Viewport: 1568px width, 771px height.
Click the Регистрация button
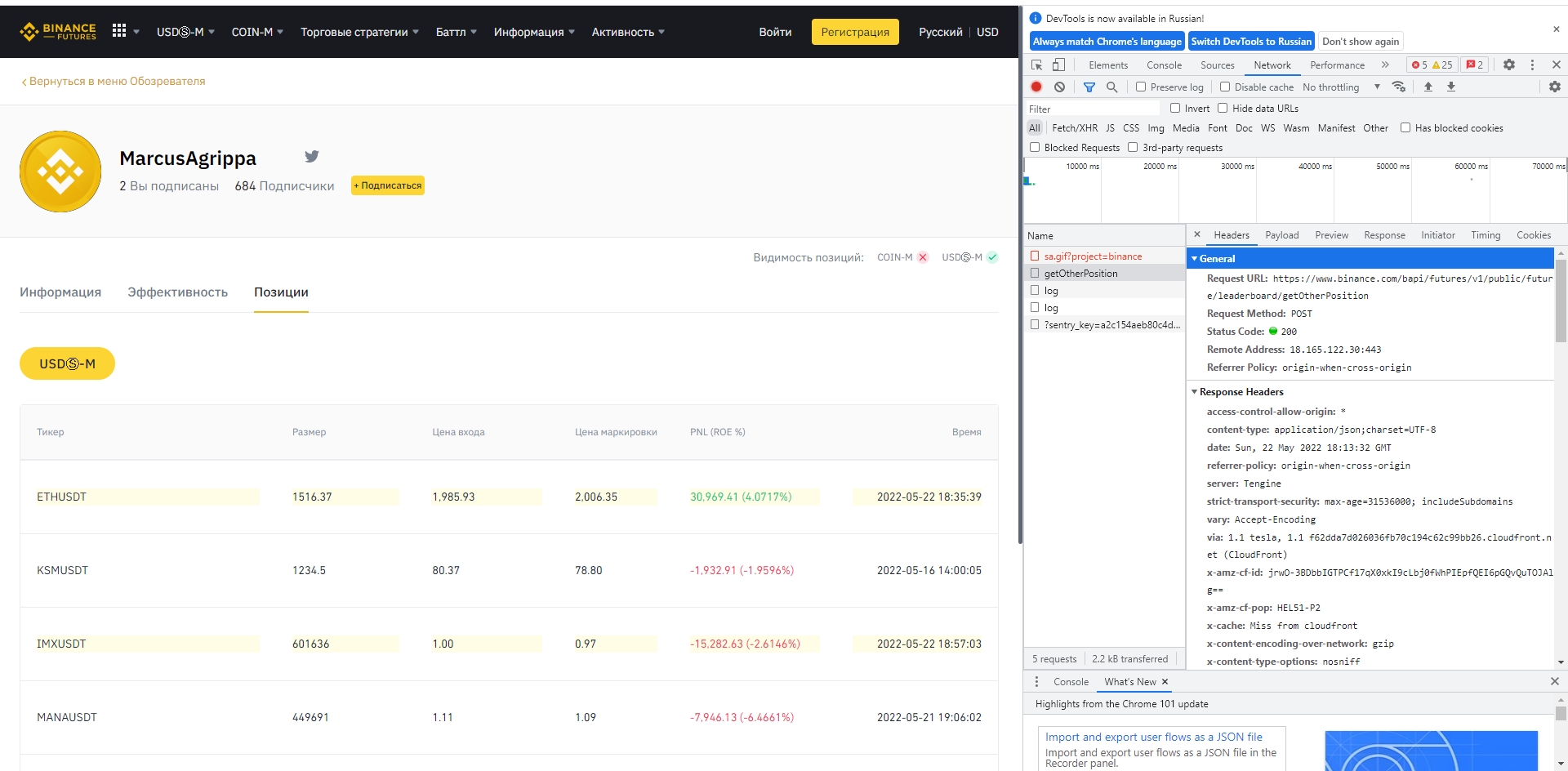click(x=855, y=32)
